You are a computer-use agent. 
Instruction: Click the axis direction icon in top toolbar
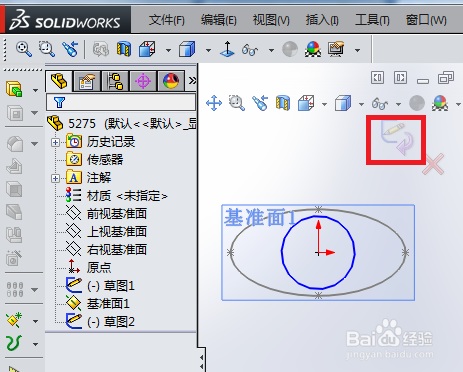click(x=227, y=49)
